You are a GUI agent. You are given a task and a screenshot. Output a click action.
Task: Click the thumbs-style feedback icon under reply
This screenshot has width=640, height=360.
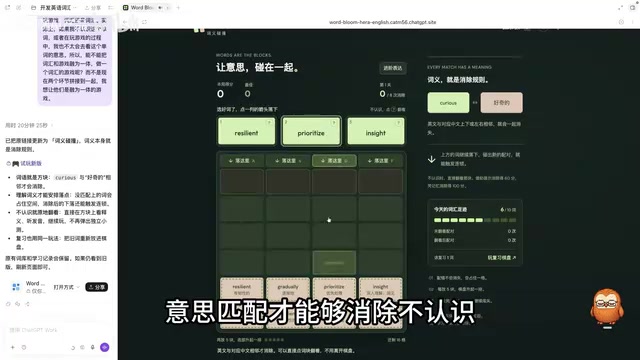pyautogui.click(x=18, y=304)
